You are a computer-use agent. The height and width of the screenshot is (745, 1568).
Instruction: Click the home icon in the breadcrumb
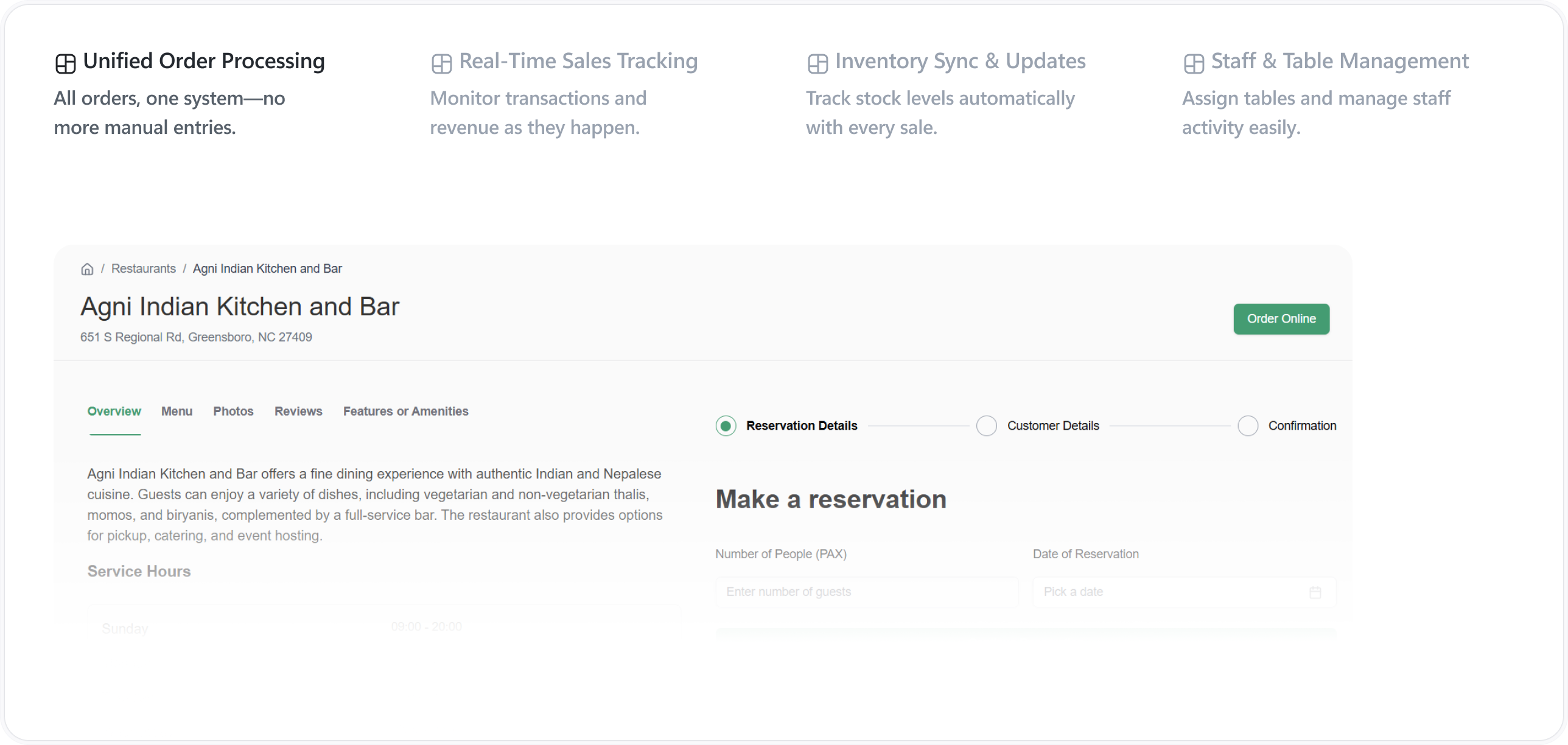coord(87,268)
